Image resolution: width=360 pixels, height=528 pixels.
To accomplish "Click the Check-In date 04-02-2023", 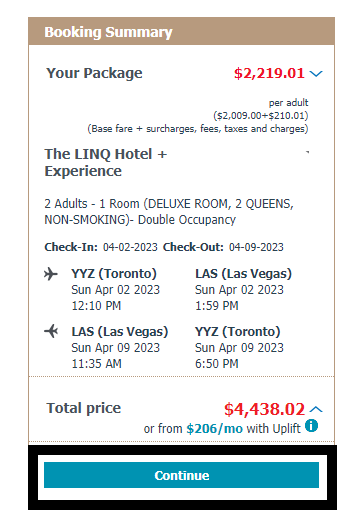I will pyautogui.click(x=130, y=247).
